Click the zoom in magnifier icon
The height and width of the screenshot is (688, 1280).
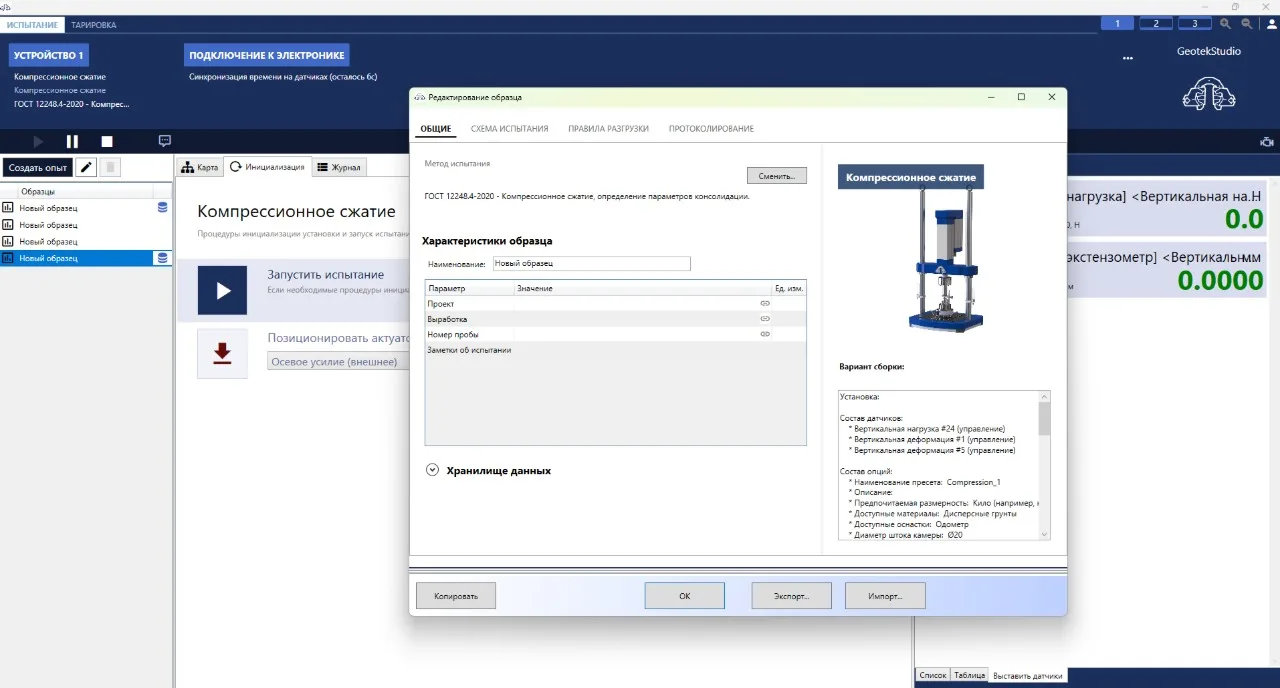(x=1225, y=23)
